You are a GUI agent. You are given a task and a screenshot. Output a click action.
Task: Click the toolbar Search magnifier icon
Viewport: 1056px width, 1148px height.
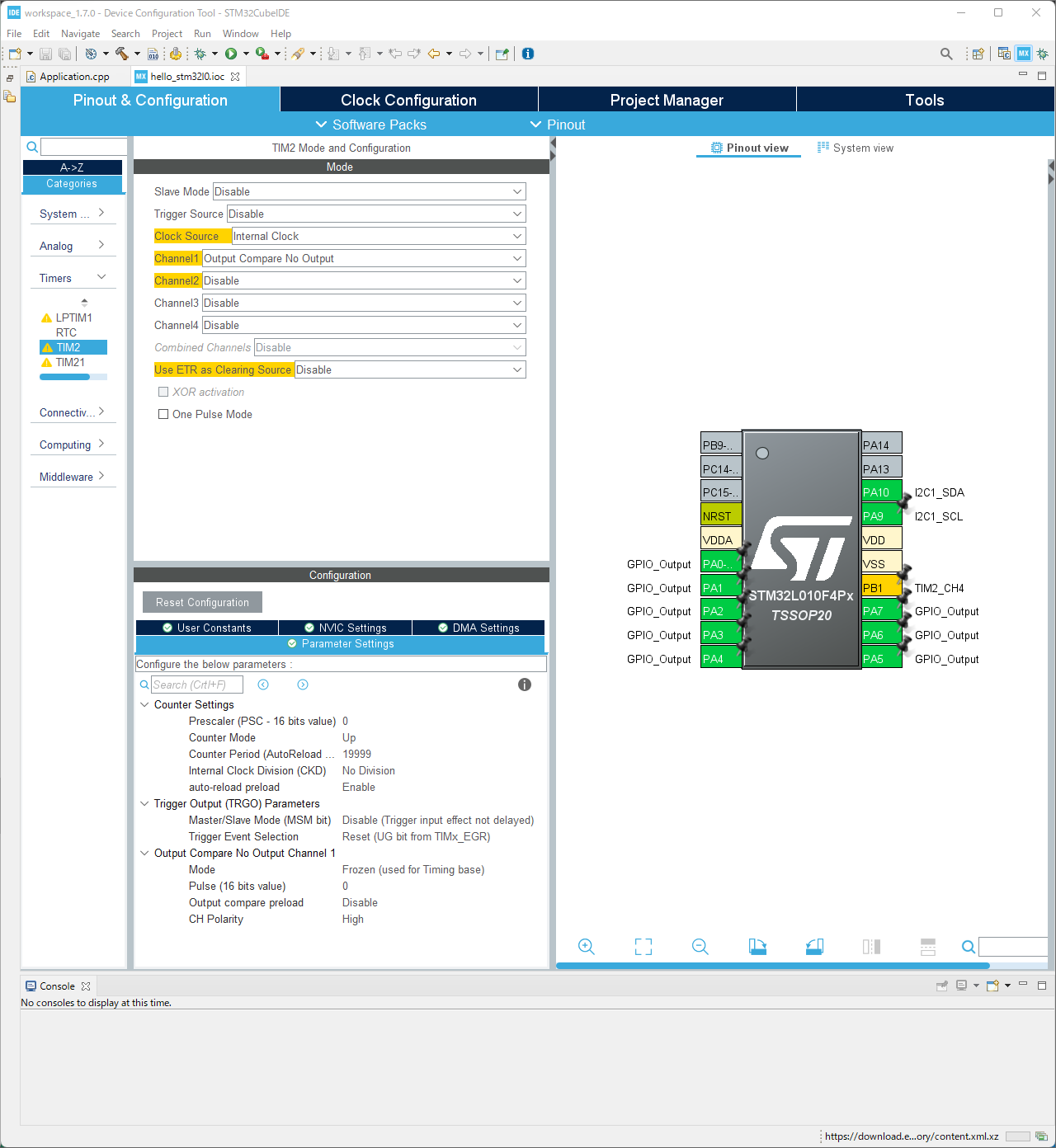click(x=946, y=54)
